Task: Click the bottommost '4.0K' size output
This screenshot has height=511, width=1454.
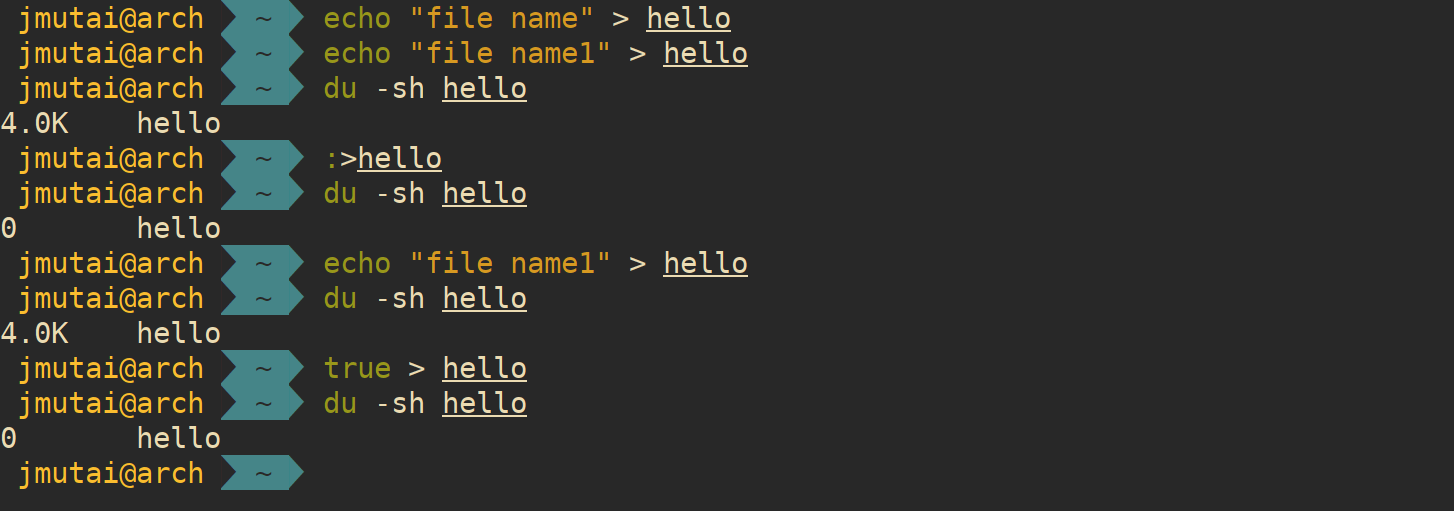Action: 34,333
